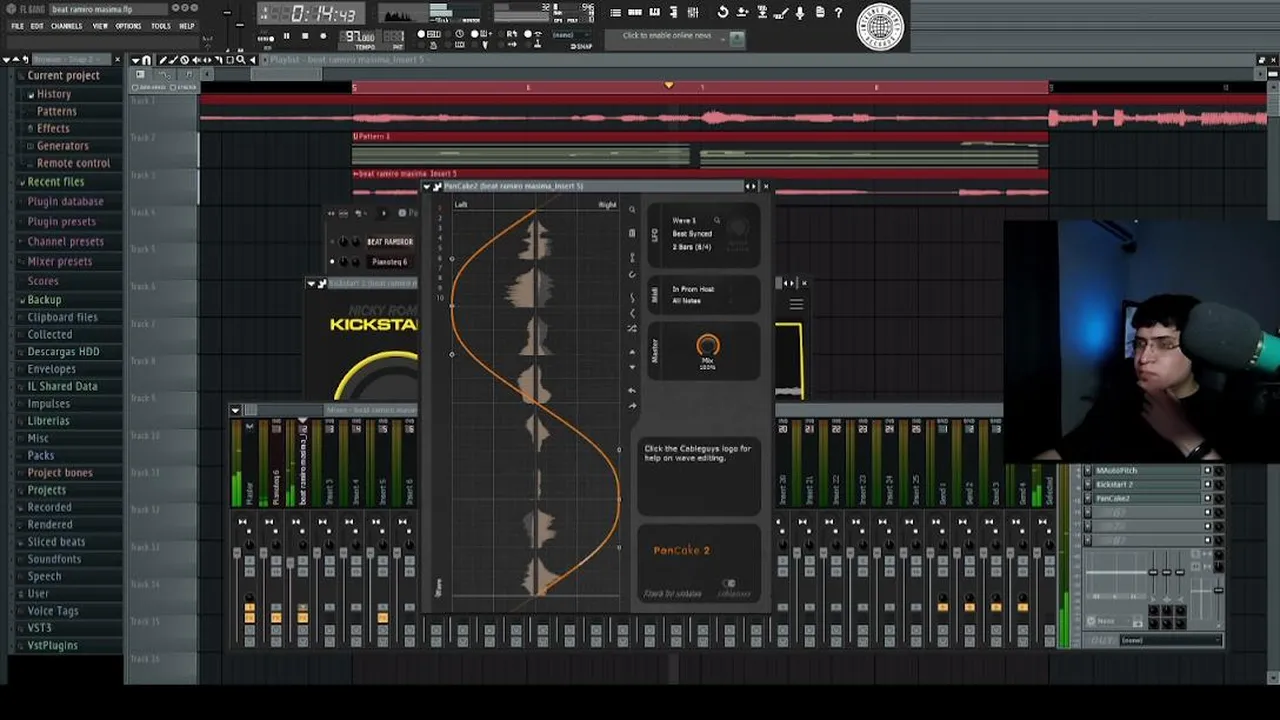The width and height of the screenshot is (1280, 720).
Task: Select the playlist paint brush tool
Action: (172, 60)
